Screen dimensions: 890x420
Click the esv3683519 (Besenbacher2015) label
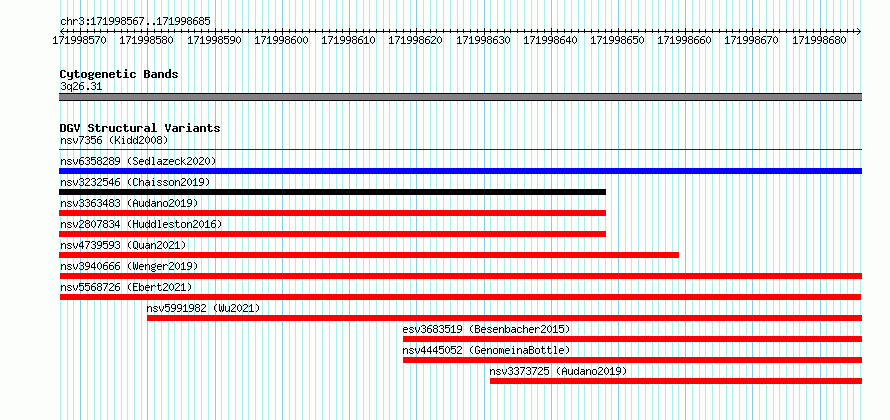486,329
